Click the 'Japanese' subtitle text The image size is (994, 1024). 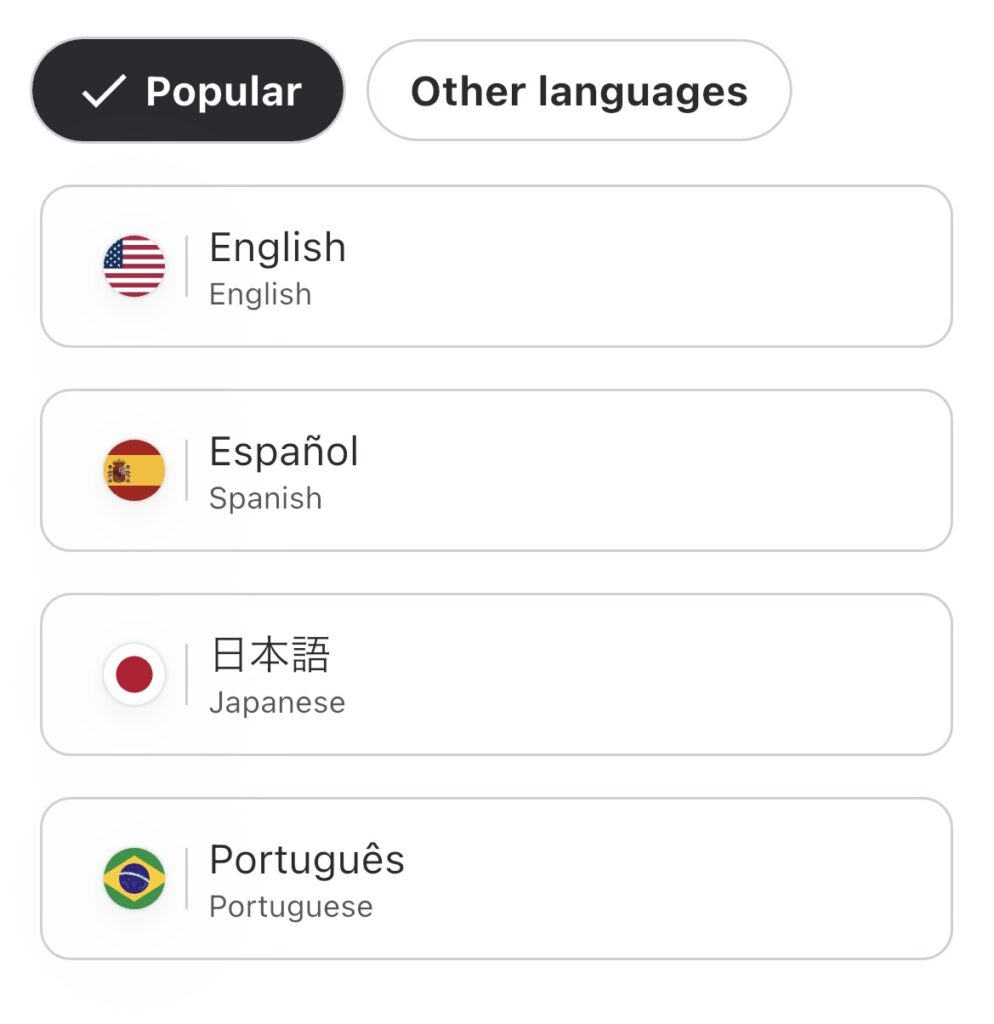pos(277,702)
